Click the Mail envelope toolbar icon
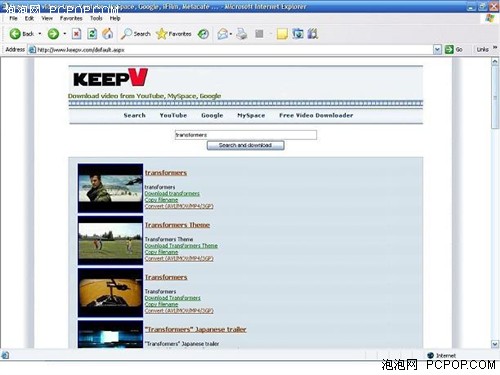 point(222,34)
